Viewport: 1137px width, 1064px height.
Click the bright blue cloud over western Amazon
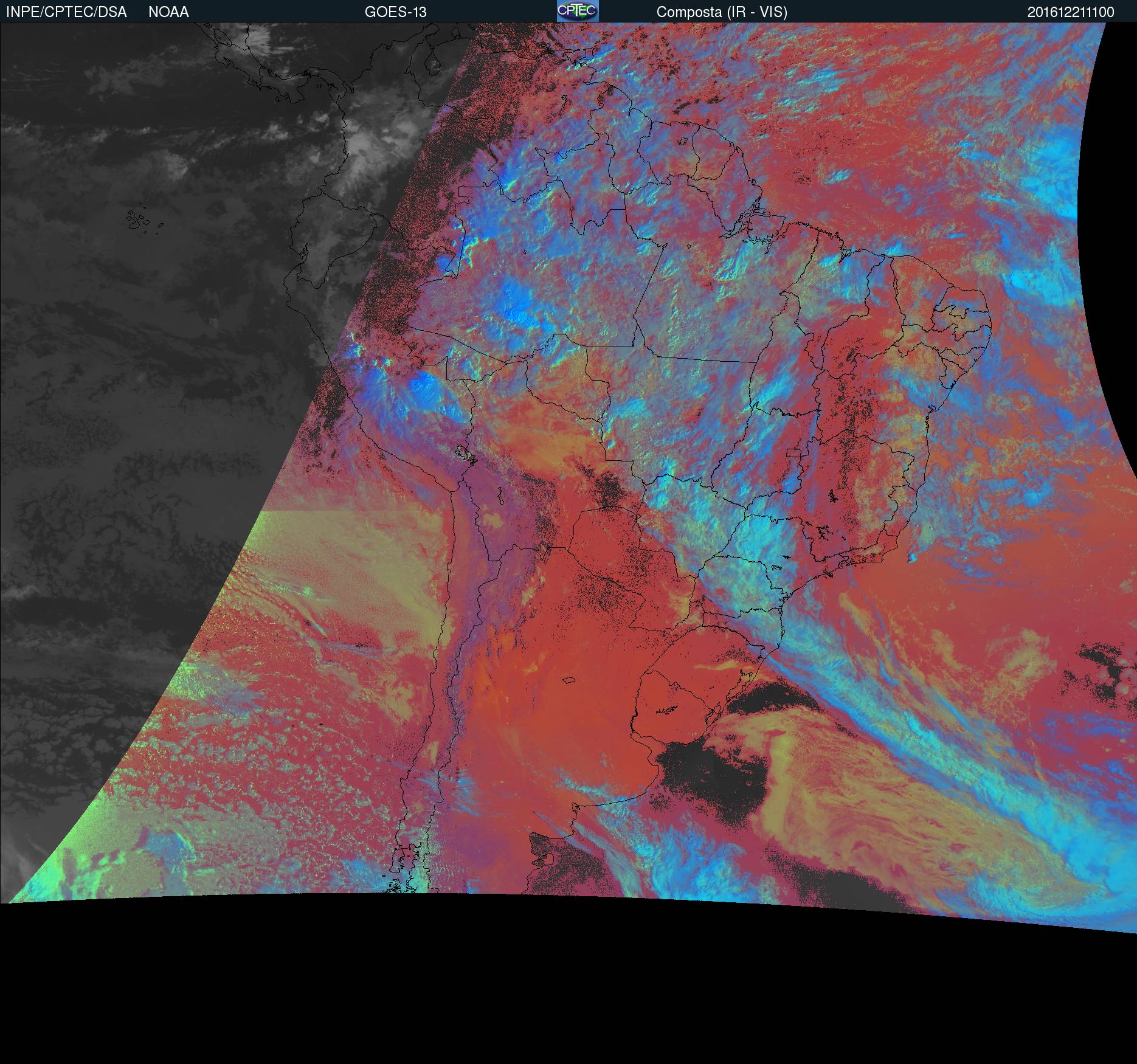tap(517, 304)
